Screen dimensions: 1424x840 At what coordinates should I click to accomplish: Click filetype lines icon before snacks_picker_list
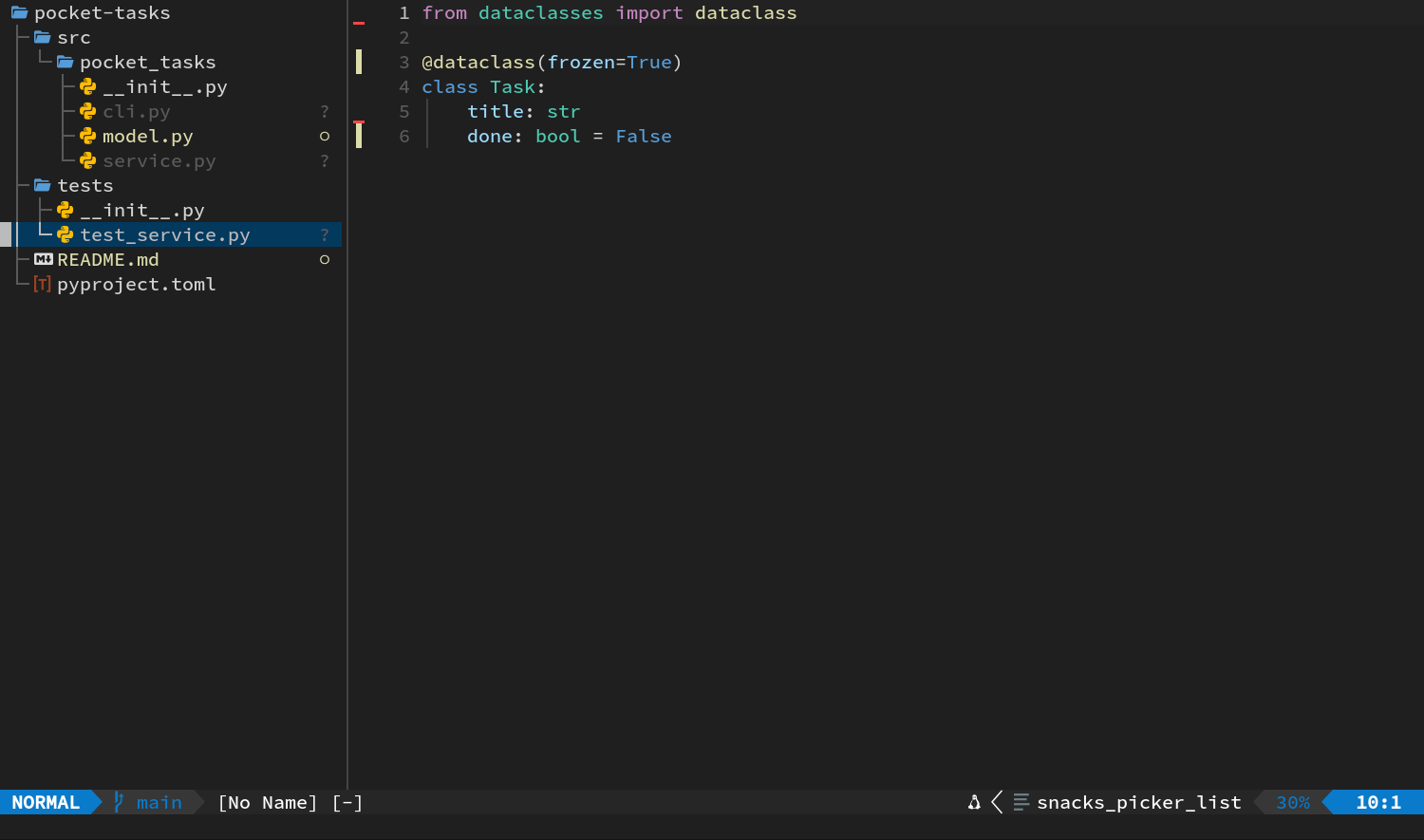coord(1021,803)
